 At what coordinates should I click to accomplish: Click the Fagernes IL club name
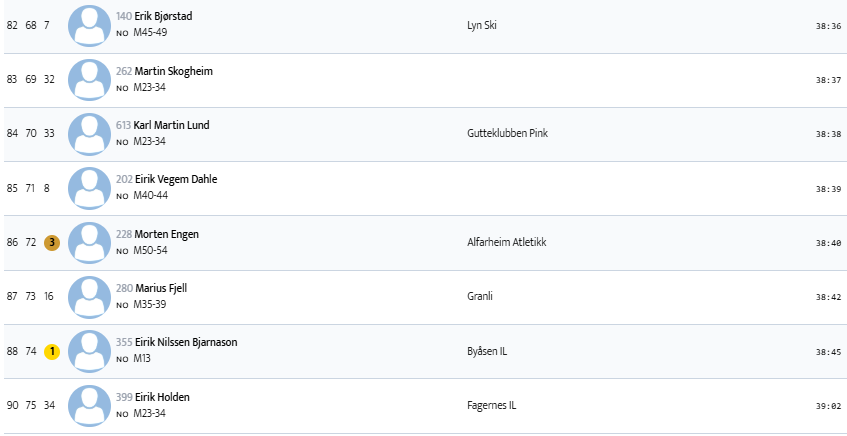point(491,405)
